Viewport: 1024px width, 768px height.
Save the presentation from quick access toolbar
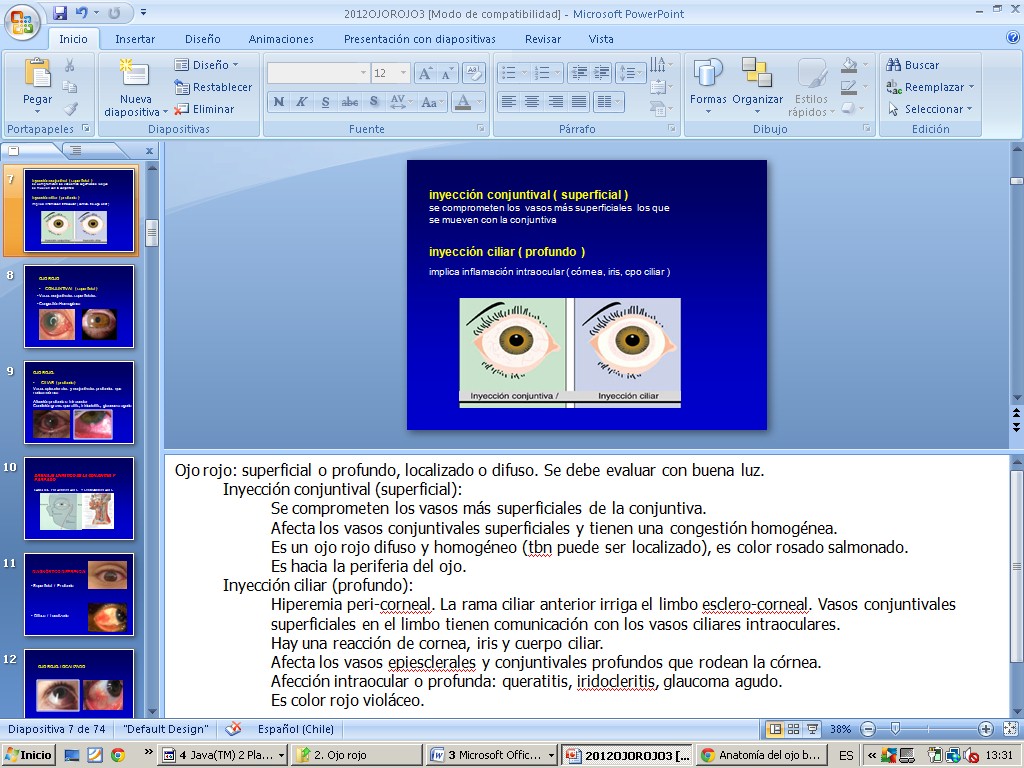coord(60,13)
